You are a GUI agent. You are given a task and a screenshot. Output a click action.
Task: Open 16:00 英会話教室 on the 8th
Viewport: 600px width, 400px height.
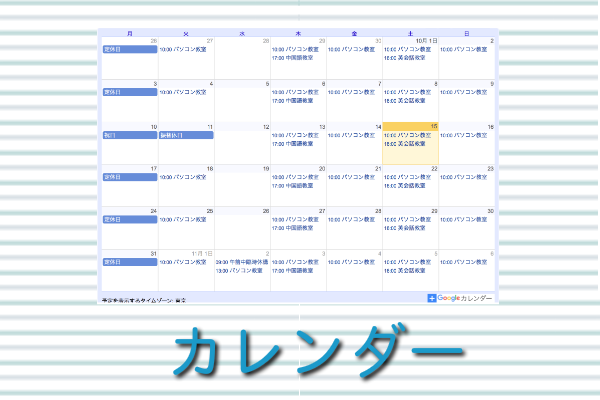click(x=409, y=100)
